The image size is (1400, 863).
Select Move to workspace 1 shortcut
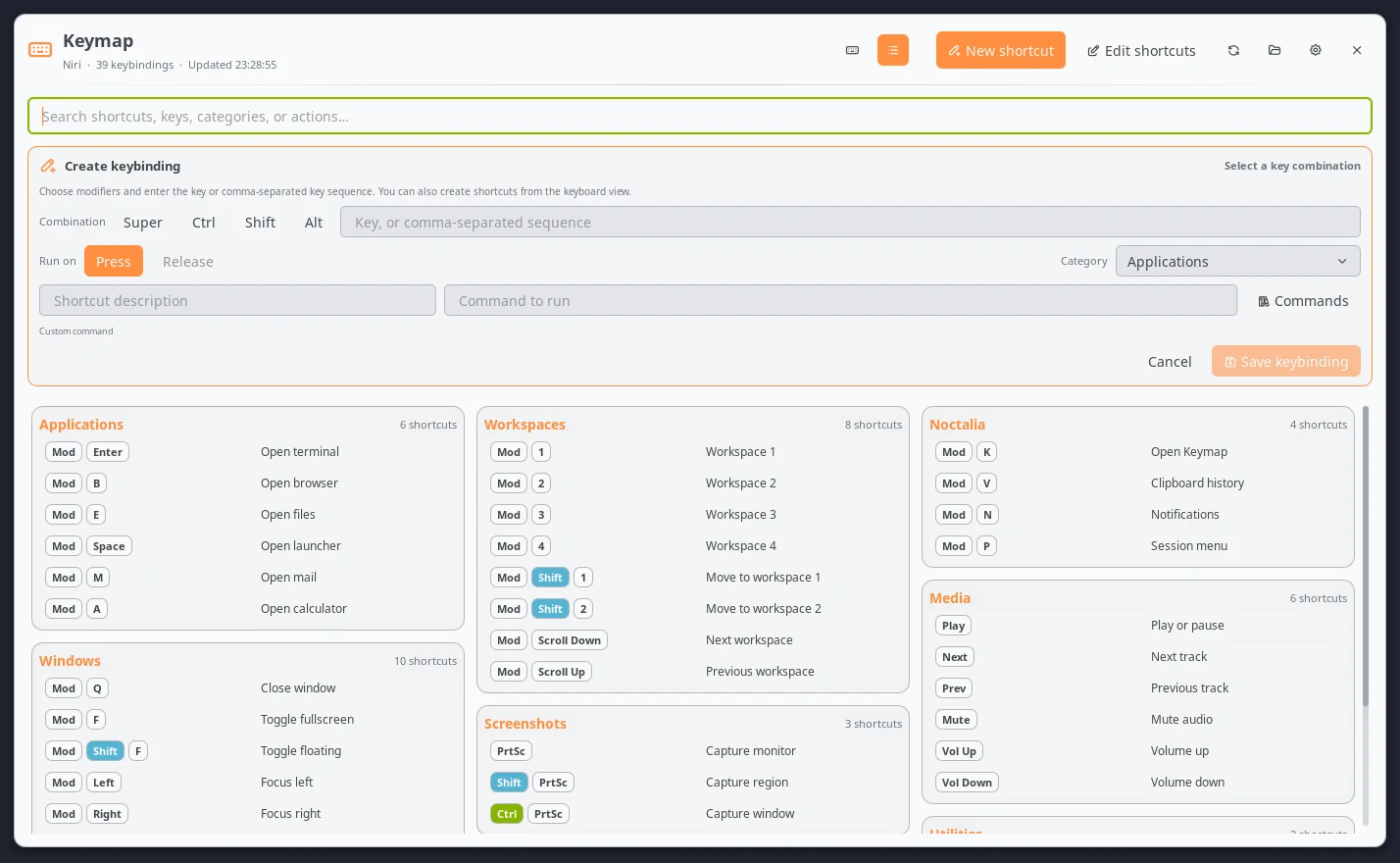[x=693, y=578]
